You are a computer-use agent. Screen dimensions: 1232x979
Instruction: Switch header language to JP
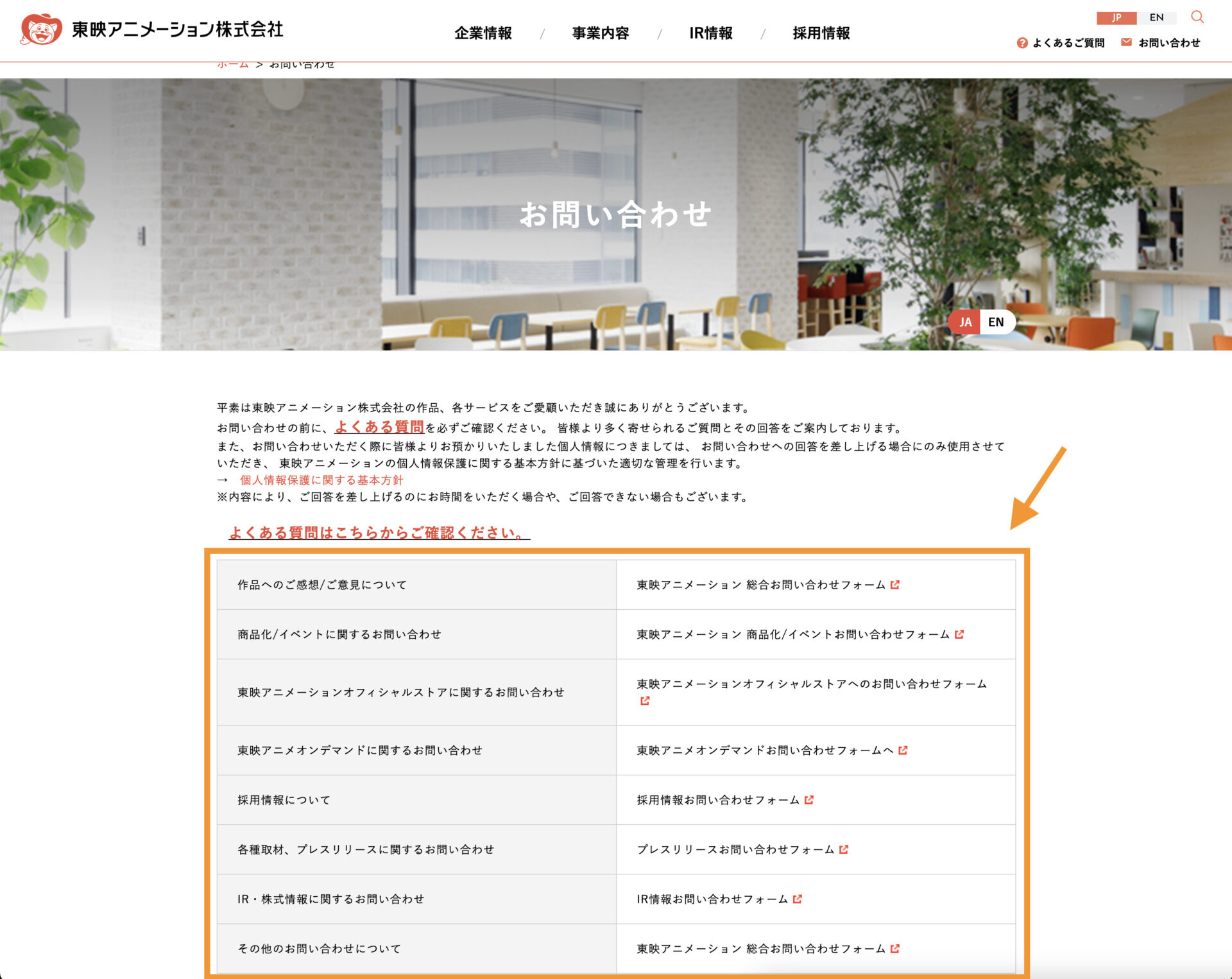coord(1116,18)
